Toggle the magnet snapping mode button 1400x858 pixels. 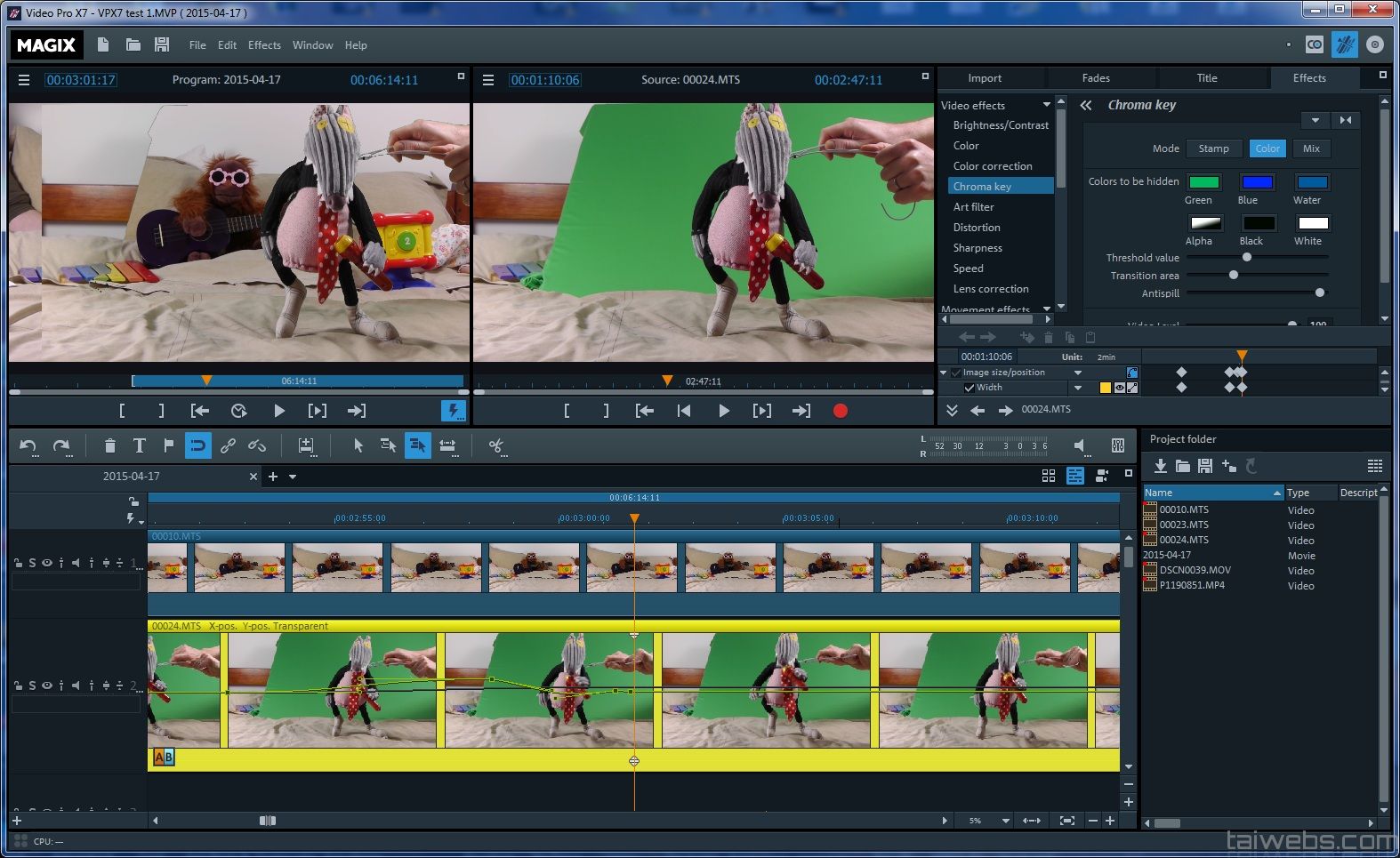[x=197, y=445]
